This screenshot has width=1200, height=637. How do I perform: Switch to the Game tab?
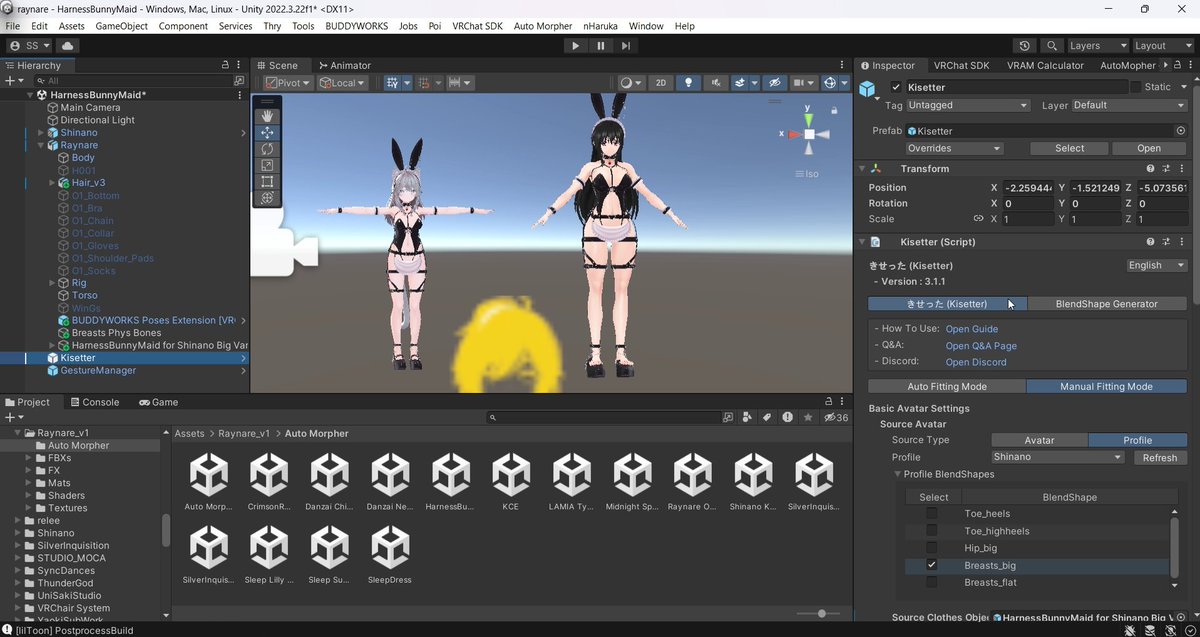click(x=158, y=402)
